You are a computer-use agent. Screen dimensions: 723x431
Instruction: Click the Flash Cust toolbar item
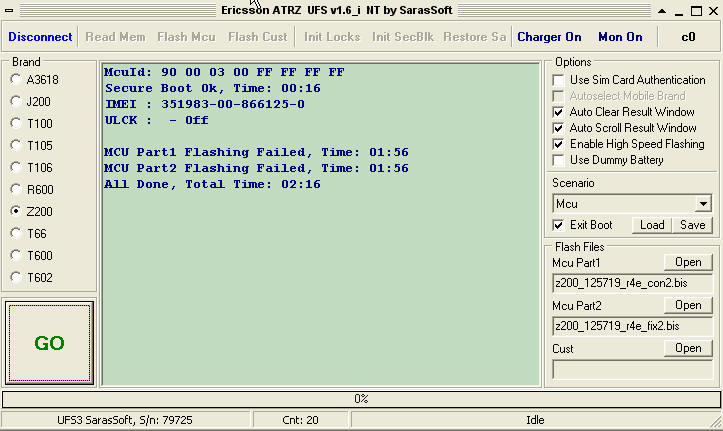(258, 37)
